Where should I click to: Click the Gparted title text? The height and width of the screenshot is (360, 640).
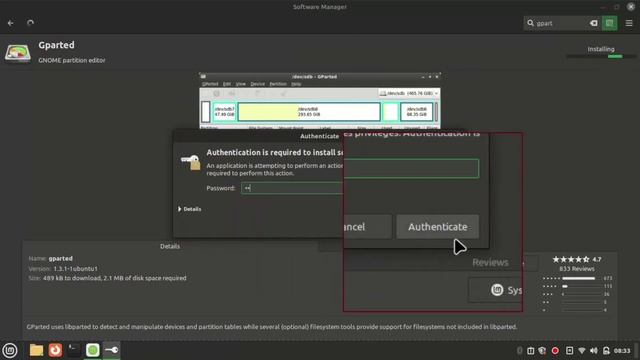(x=56, y=45)
